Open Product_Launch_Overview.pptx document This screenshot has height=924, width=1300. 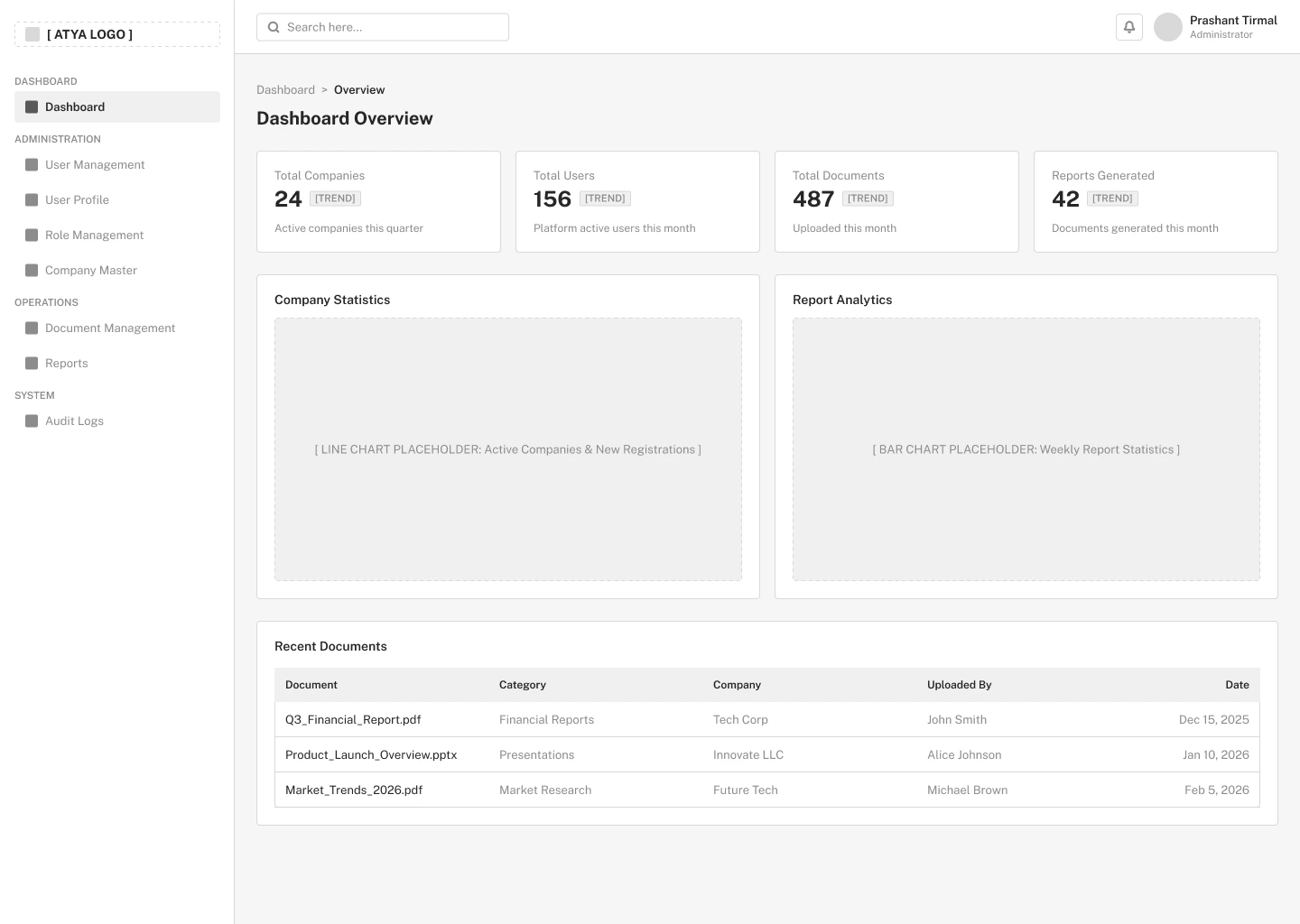pos(371,754)
